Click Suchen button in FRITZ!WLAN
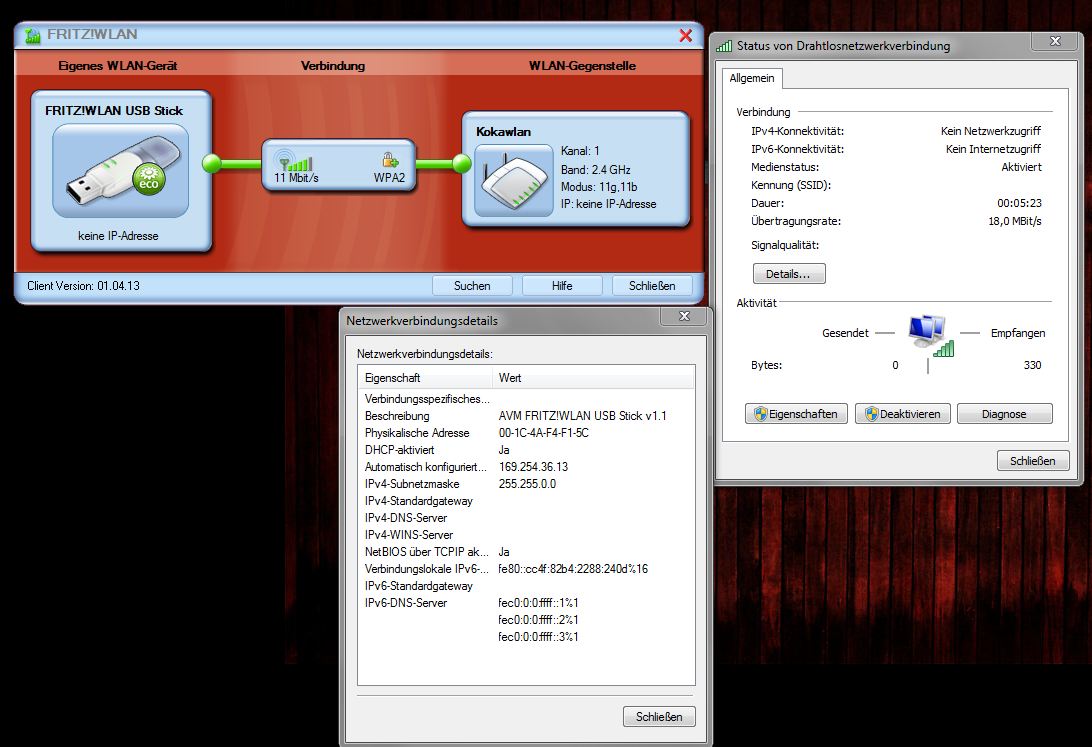This screenshot has height=747, width=1092. (x=472, y=285)
